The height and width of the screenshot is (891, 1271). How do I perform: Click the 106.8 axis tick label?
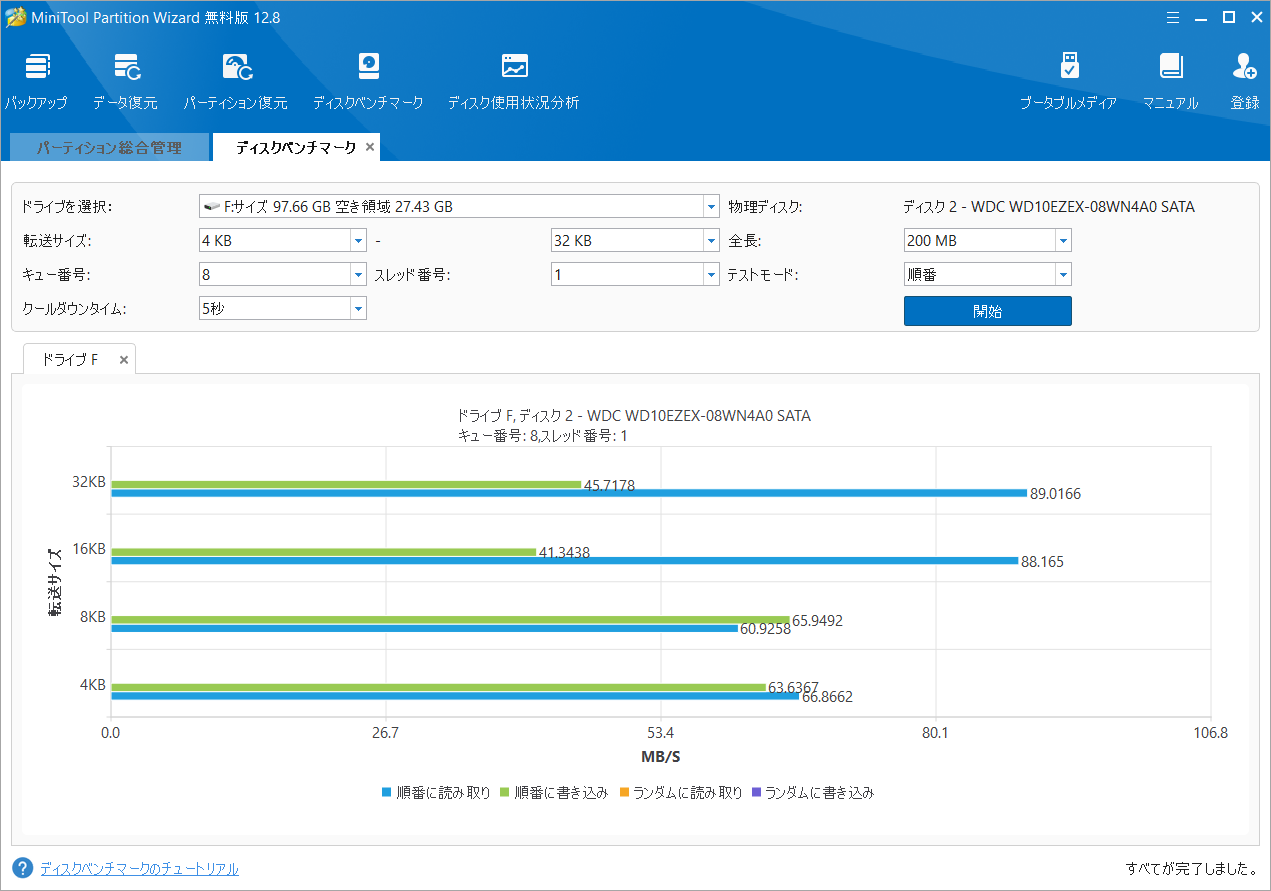tap(1210, 733)
